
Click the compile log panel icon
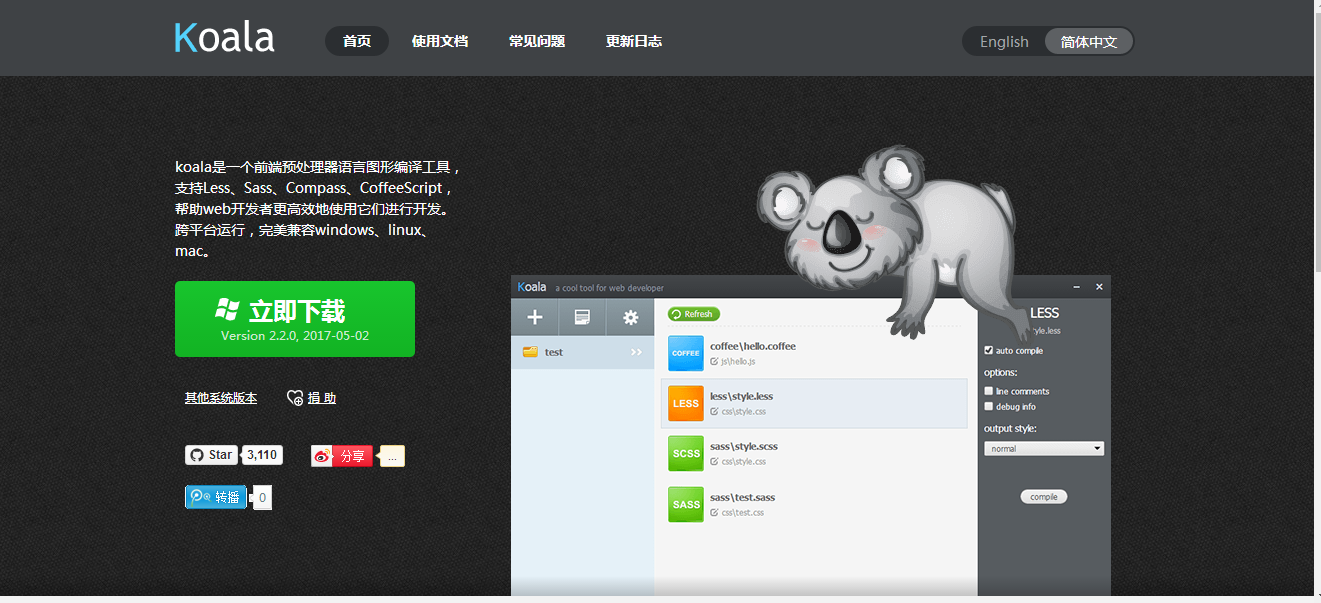[582, 317]
